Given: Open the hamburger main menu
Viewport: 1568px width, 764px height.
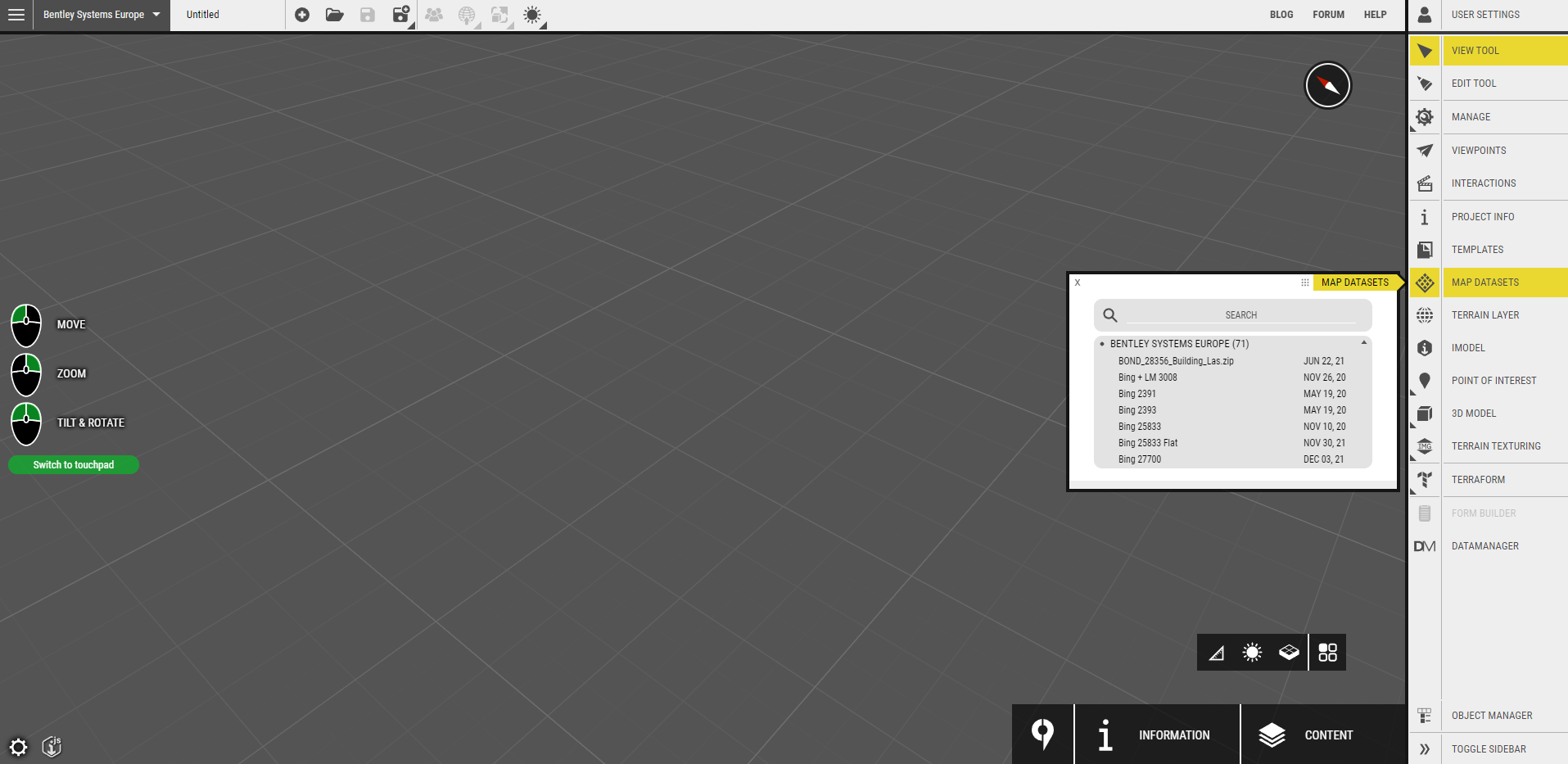Looking at the screenshot, I should pos(16,15).
